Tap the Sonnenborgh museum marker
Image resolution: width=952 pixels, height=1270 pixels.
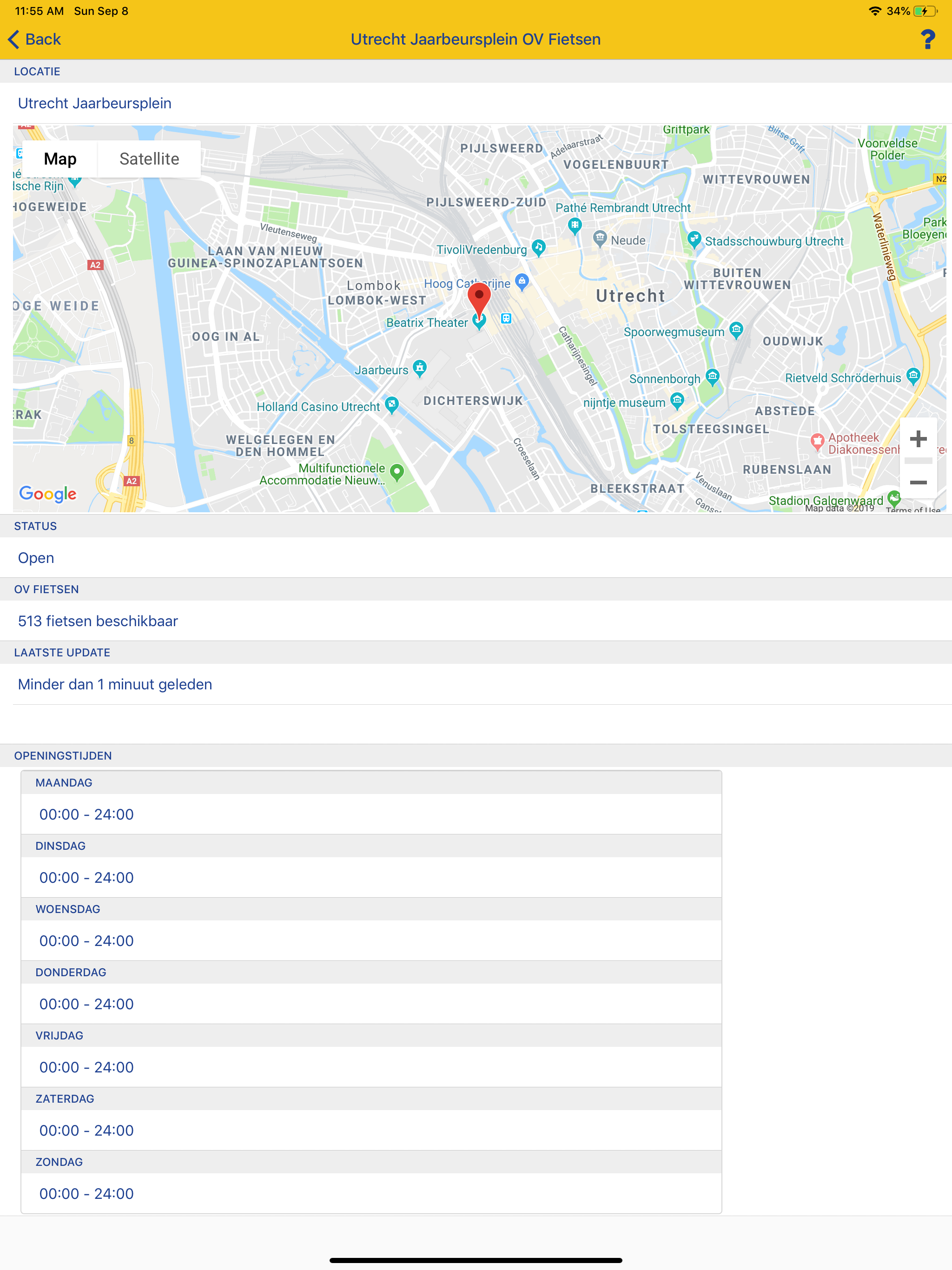pos(713,377)
